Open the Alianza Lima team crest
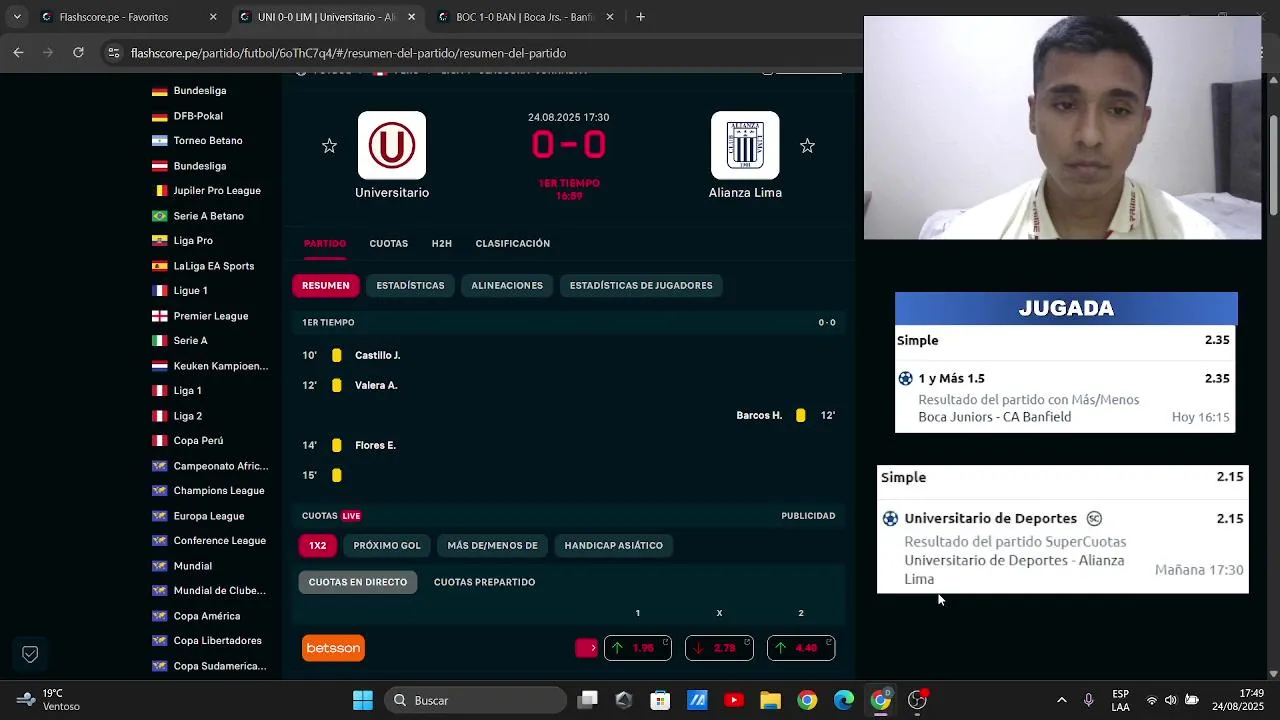 pos(745,146)
